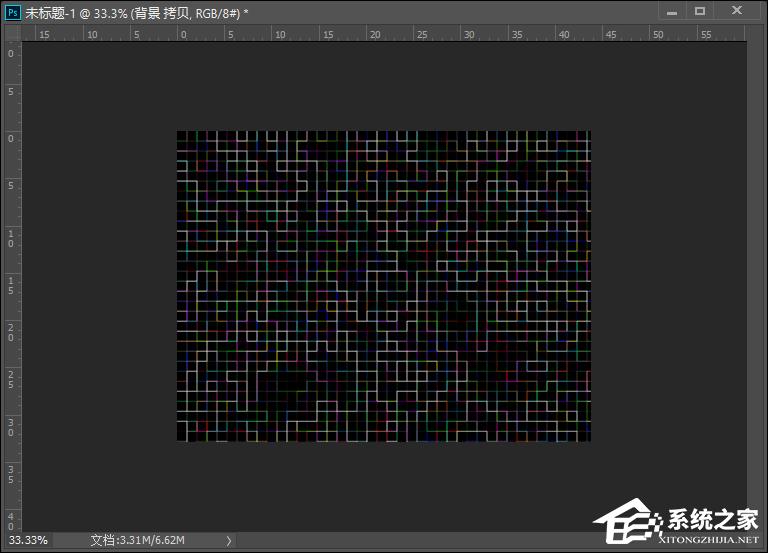768x553 pixels.
Task: Maximize the document window
Action: point(700,11)
